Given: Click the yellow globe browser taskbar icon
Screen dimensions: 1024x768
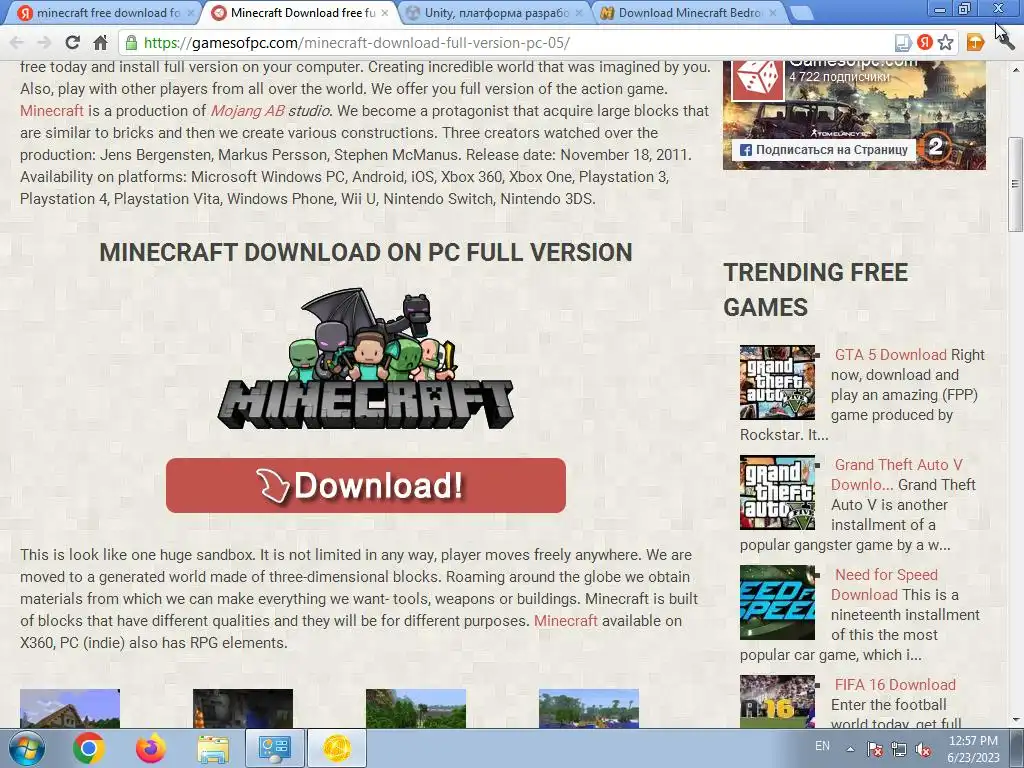Looking at the screenshot, I should click(x=337, y=748).
